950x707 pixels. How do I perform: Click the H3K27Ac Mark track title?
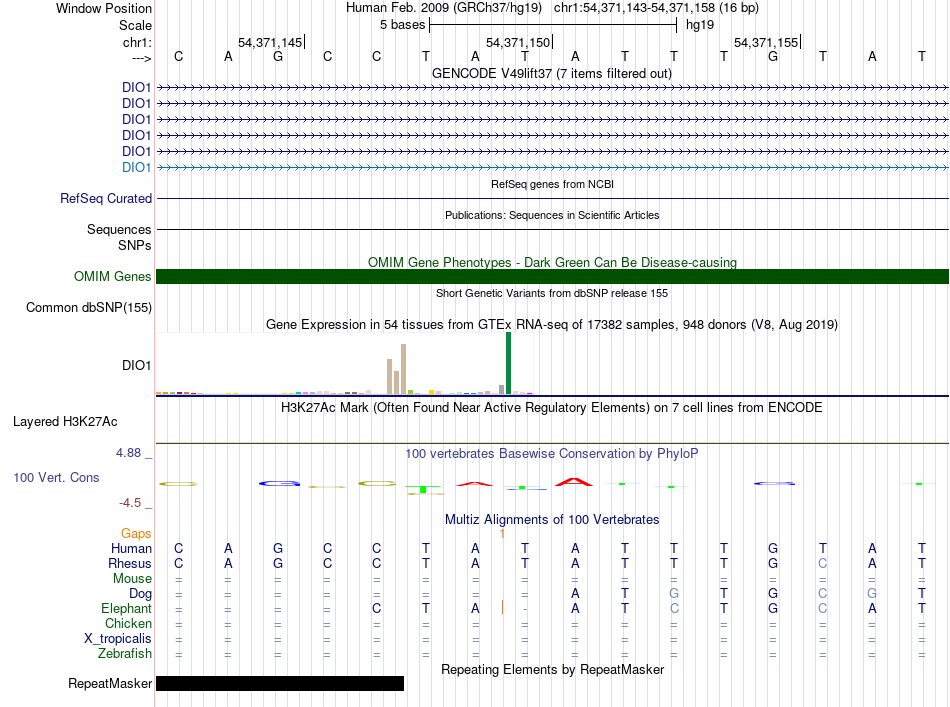pos(551,408)
